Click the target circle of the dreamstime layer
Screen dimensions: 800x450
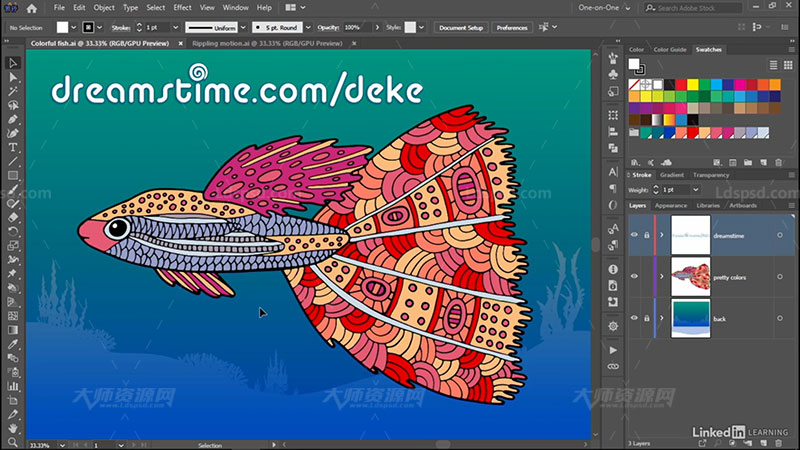[x=780, y=235]
